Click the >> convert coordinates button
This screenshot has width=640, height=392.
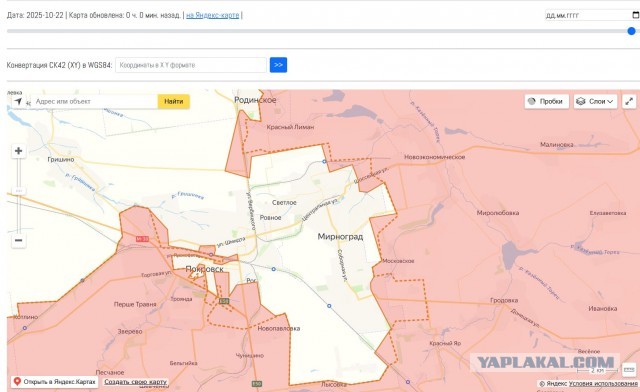(x=278, y=65)
